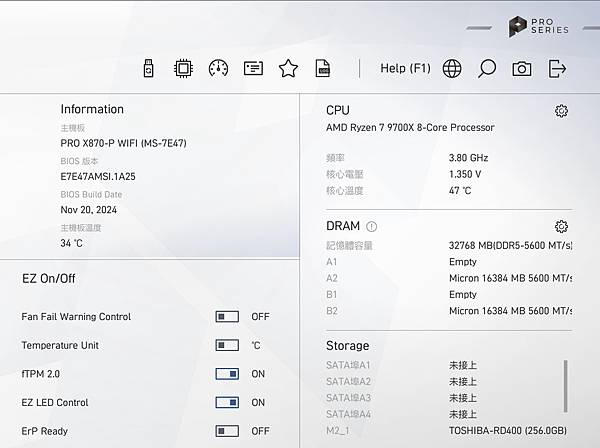Open the DRAM section gear settings
600x448 pixels.
point(561,226)
